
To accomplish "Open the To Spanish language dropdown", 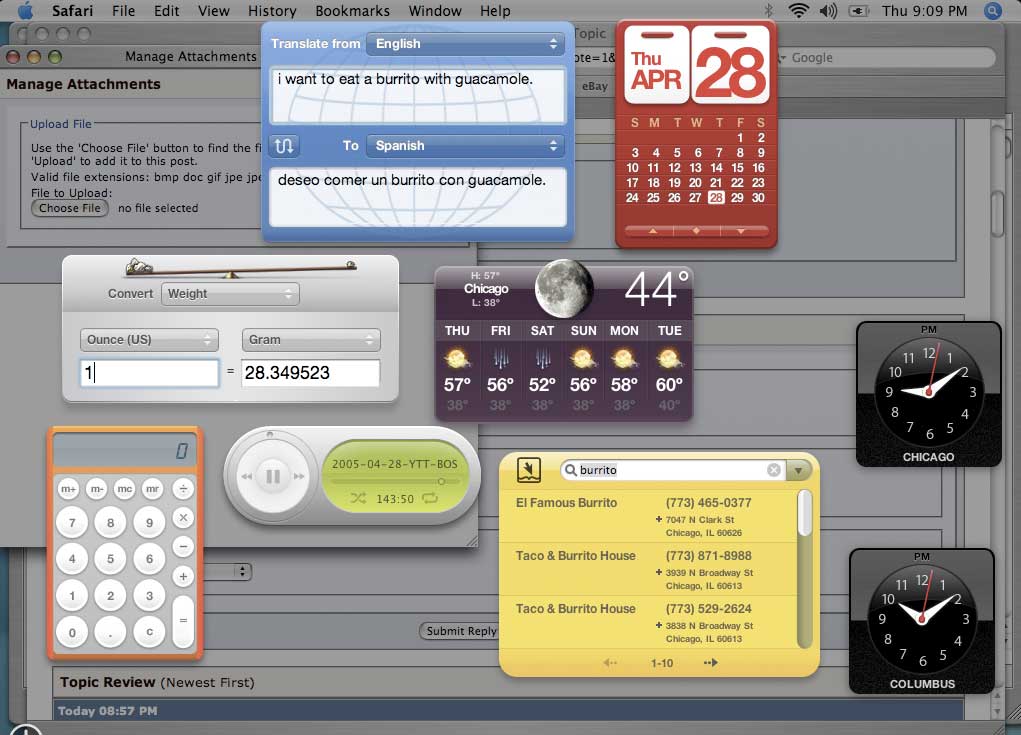I will pos(466,145).
